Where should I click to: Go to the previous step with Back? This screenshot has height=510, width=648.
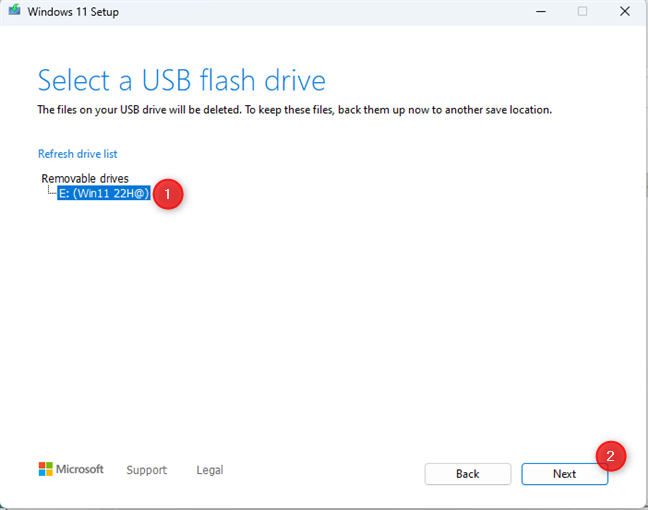point(468,474)
